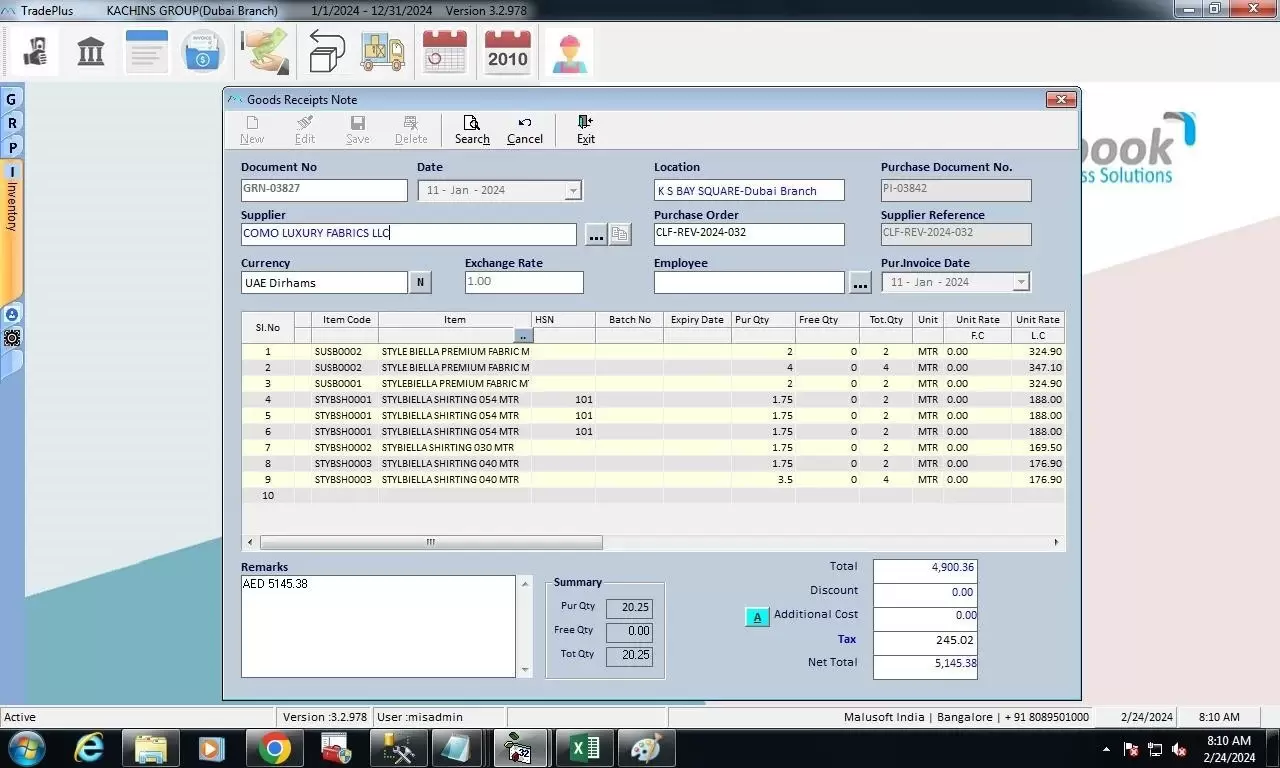The image size is (1280, 768).
Task: Click the copy icon beside Supplier
Action: [x=620, y=235]
